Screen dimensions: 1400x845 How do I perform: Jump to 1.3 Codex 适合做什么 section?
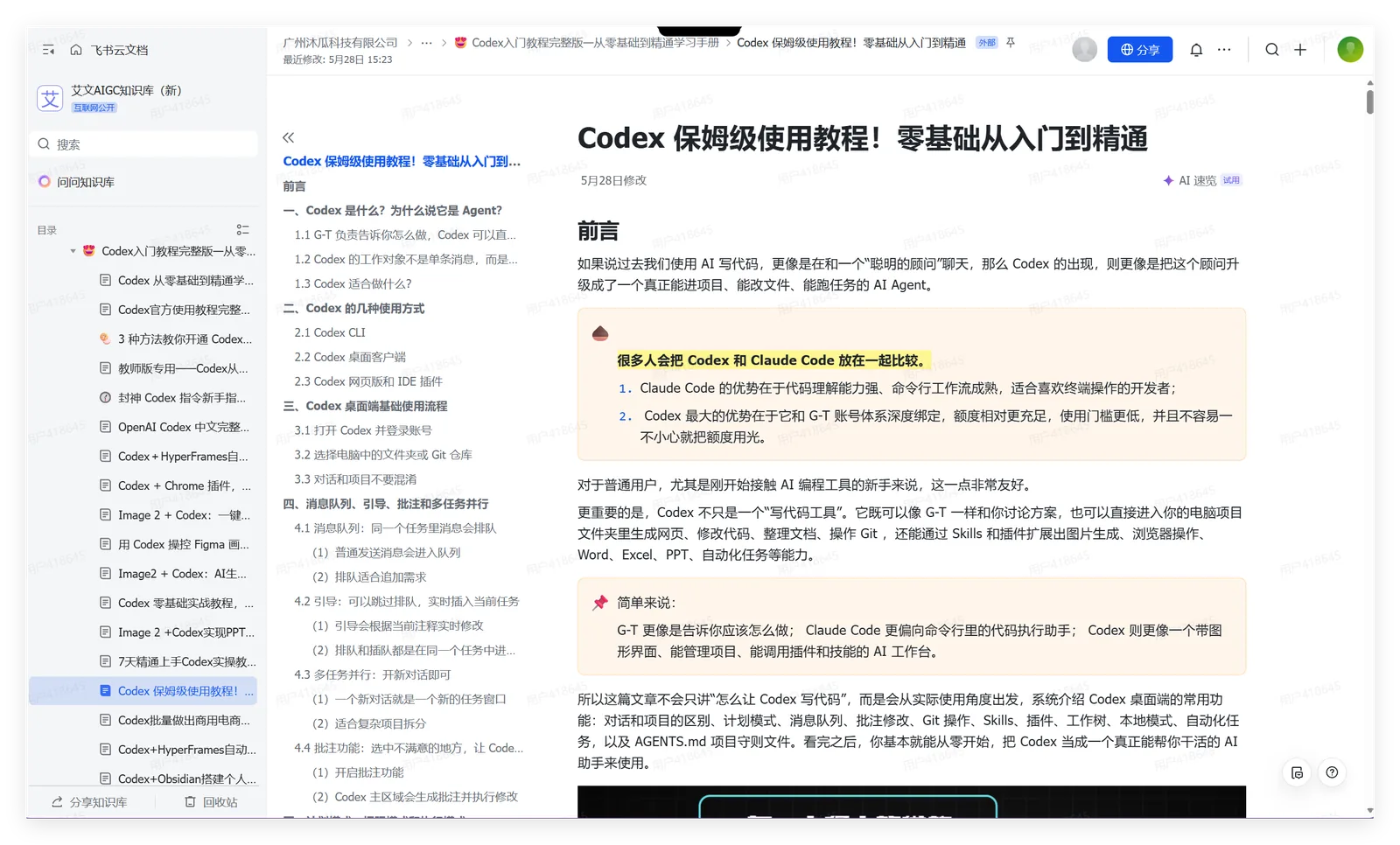click(x=353, y=283)
